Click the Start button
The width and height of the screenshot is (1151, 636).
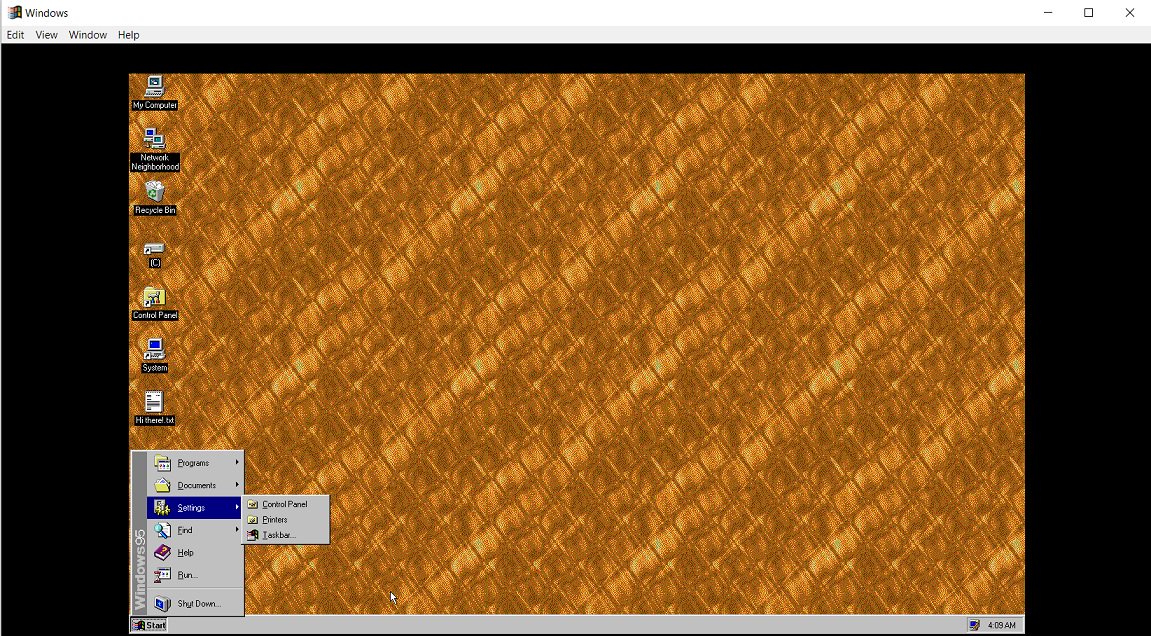point(149,626)
